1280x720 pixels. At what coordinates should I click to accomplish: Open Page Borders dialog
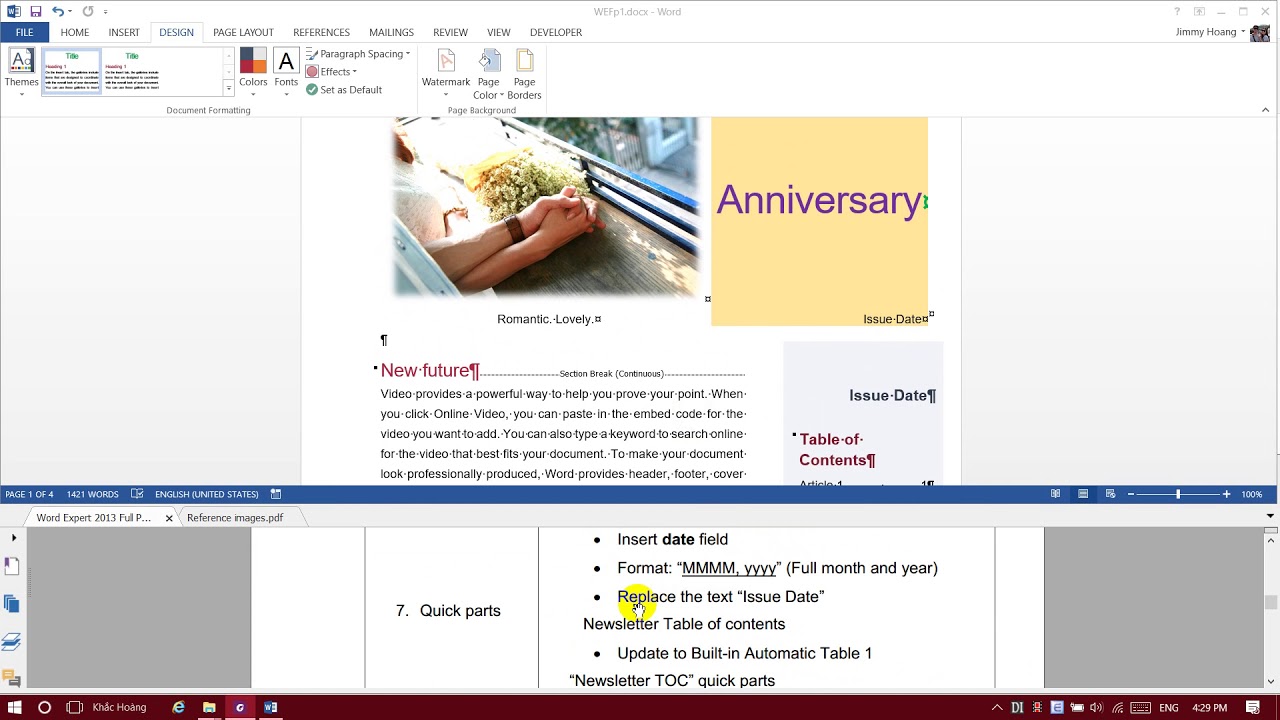[x=524, y=73]
